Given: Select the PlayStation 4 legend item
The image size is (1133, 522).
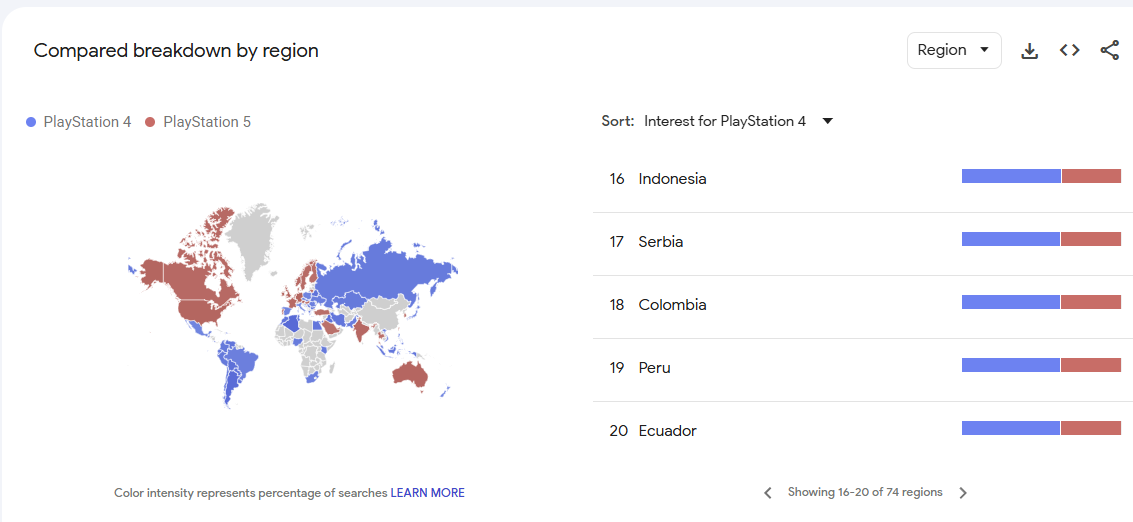Looking at the screenshot, I should 79,122.
